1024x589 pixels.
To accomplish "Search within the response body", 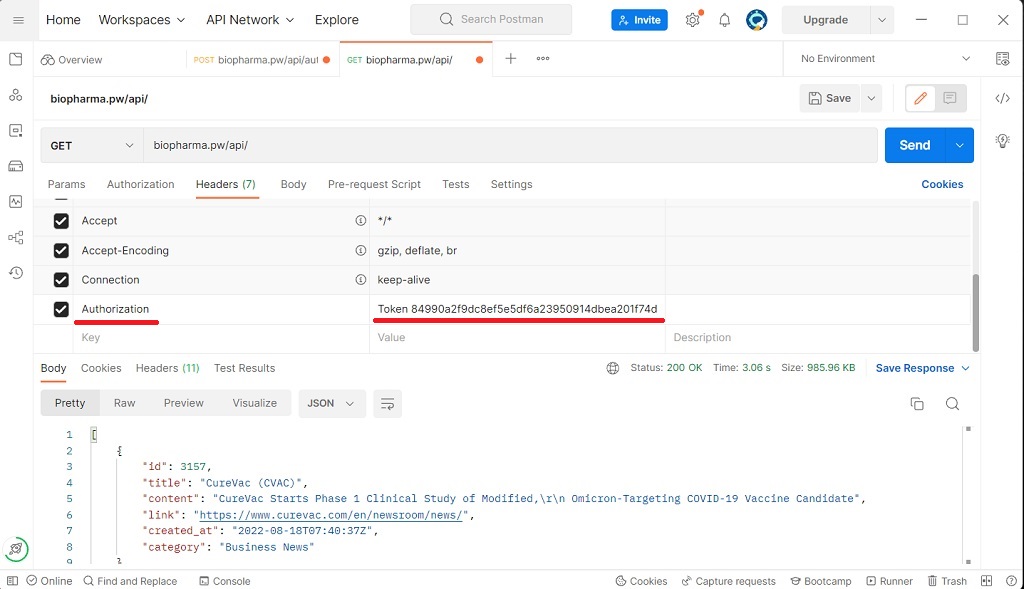I will (952, 404).
